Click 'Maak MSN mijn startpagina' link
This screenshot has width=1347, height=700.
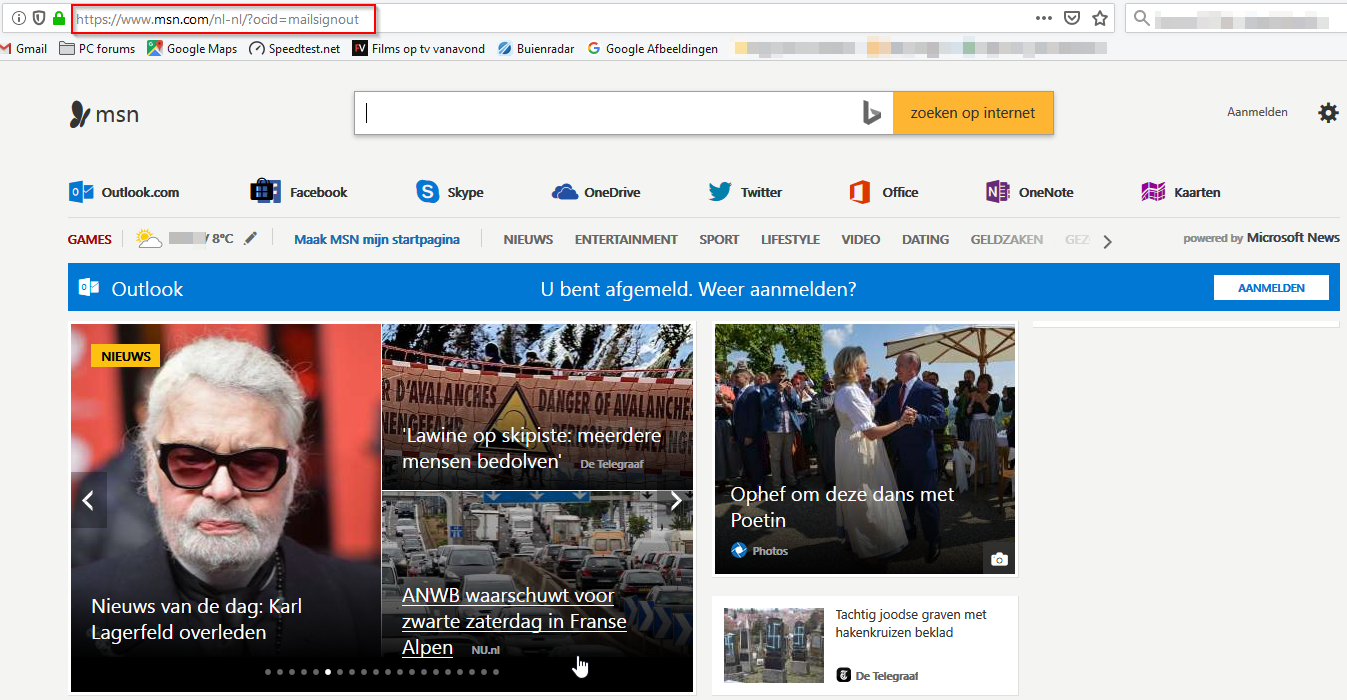click(377, 239)
